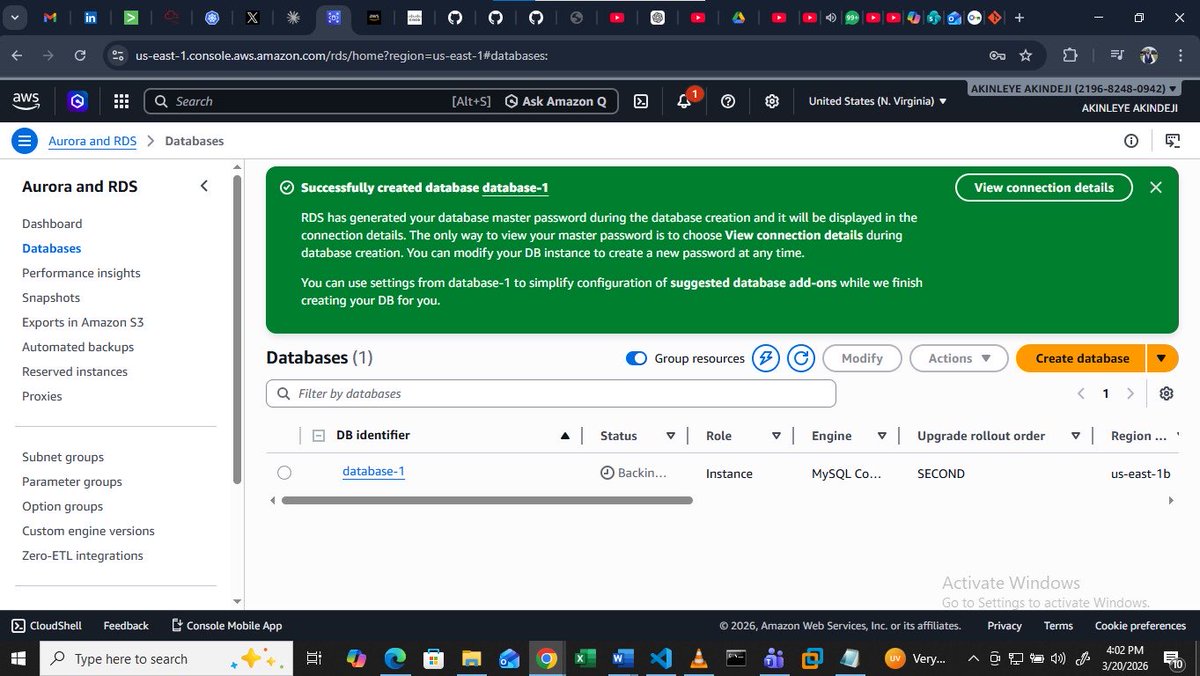
Task: Open Console Mobile App link
Action: point(226,626)
